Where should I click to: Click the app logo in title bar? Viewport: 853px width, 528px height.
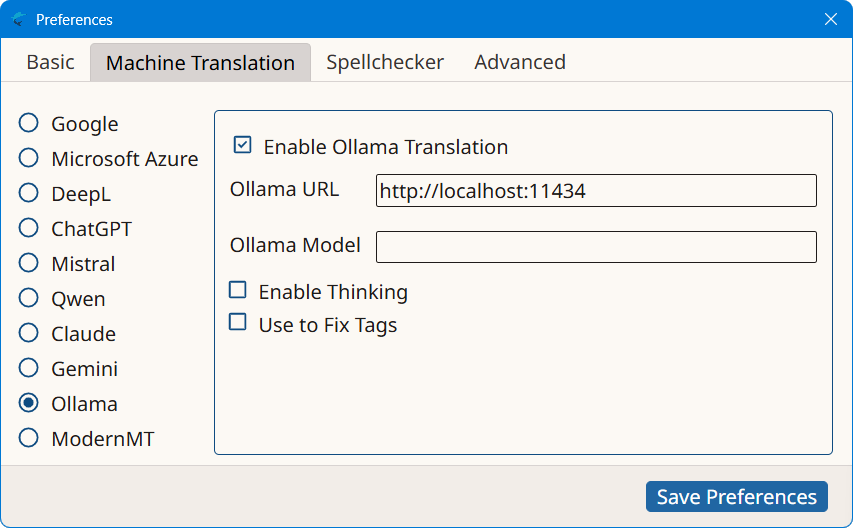pyautogui.click(x=18, y=19)
